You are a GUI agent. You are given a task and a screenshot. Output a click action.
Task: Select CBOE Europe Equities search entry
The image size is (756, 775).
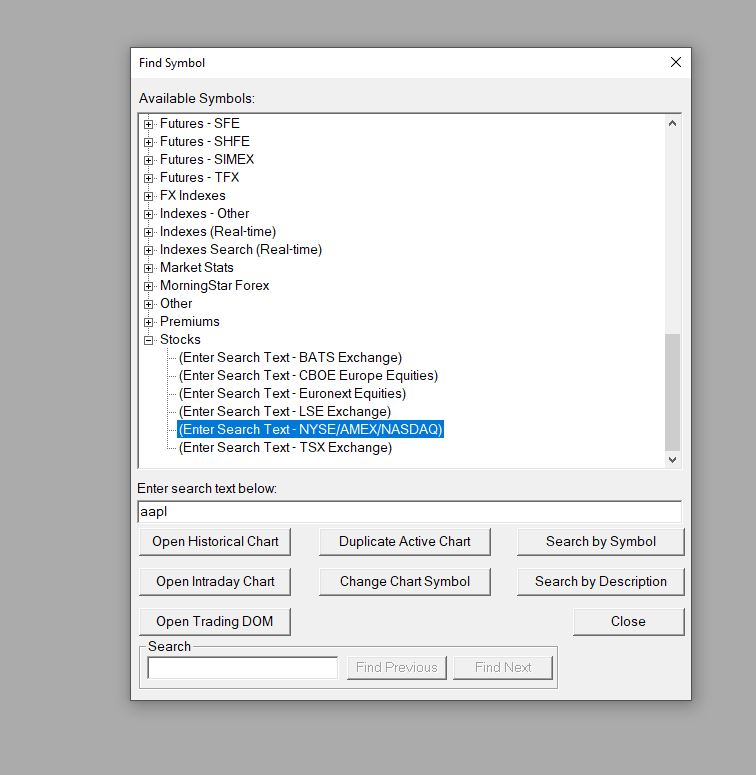pyautogui.click(x=308, y=375)
